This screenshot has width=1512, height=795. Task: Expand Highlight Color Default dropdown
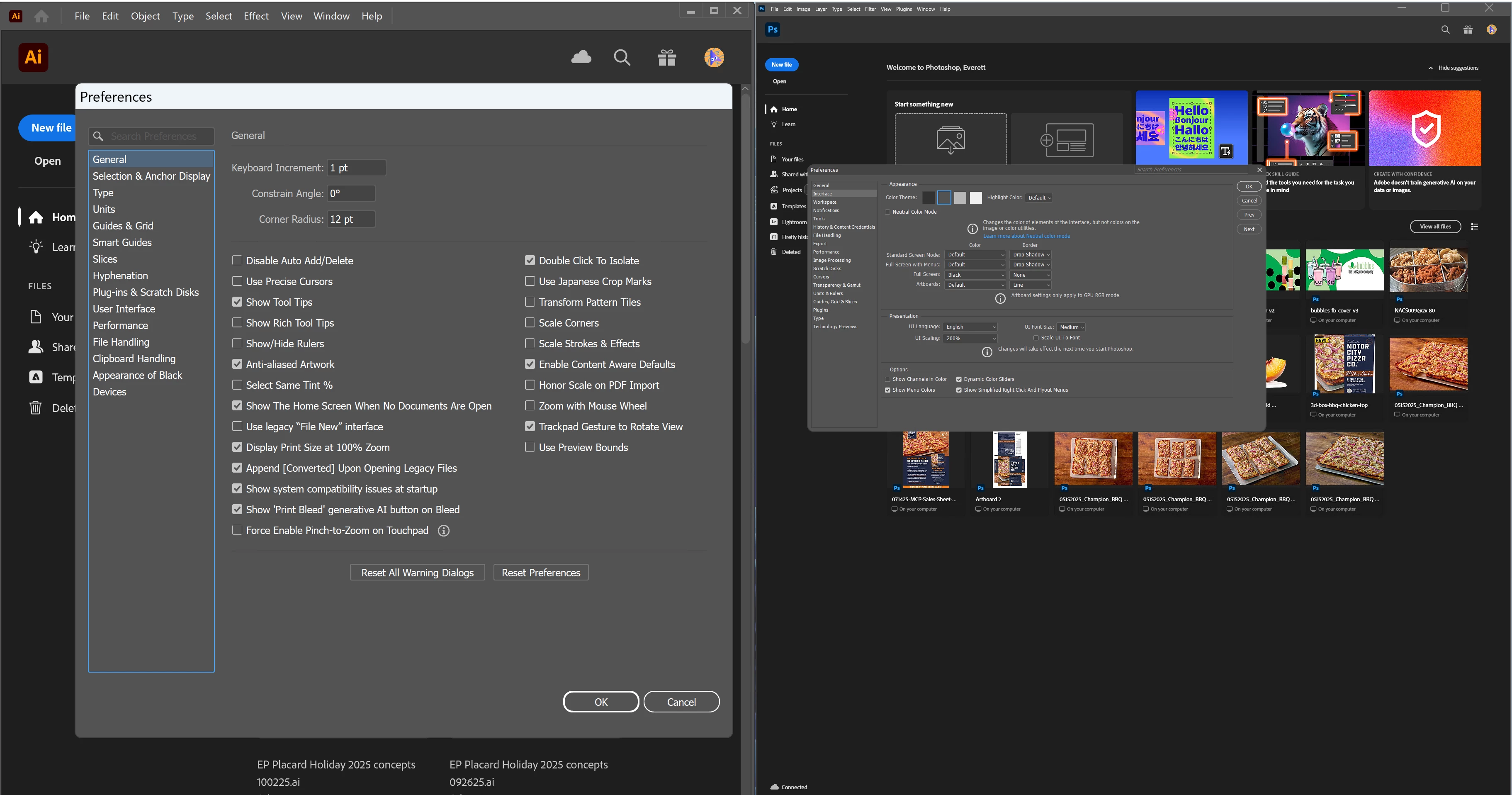point(1039,198)
